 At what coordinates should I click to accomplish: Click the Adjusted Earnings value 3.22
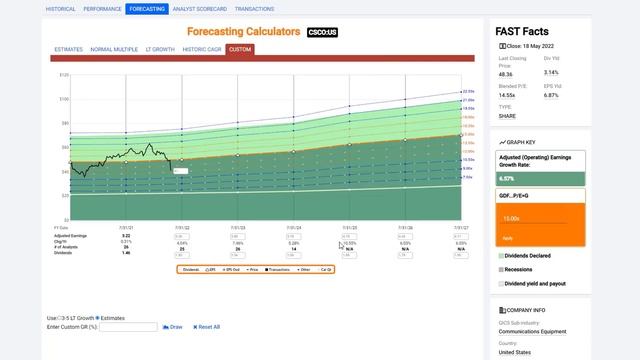tap(126, 236)
